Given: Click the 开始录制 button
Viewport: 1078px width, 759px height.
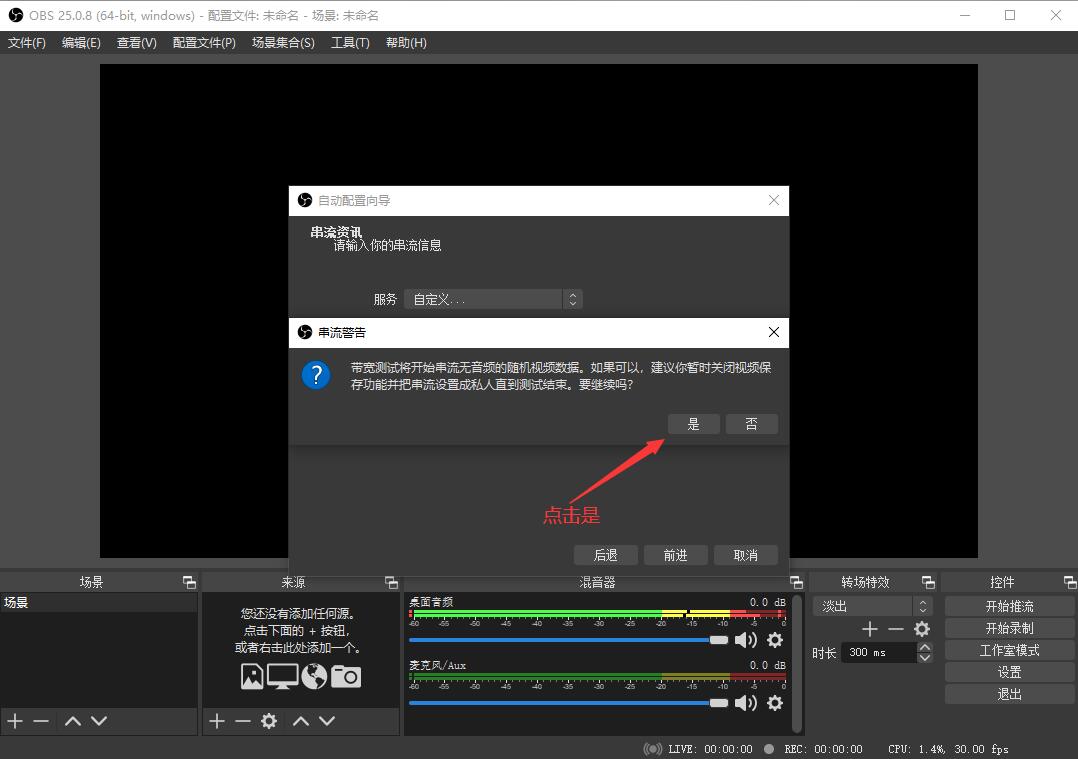Looking at the screenshot, I should [1009, 628].
